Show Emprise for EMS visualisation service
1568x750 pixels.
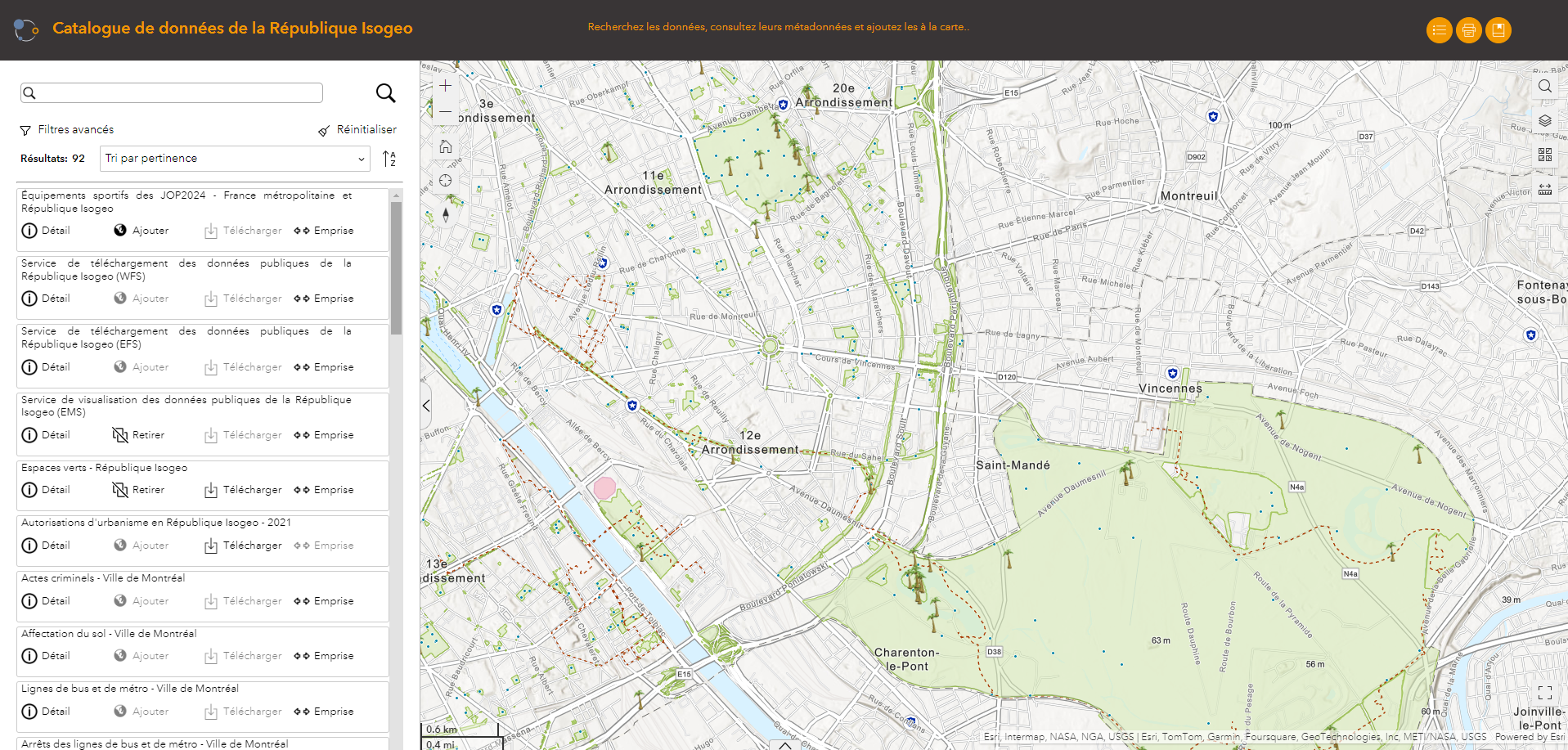pos(324,435)
